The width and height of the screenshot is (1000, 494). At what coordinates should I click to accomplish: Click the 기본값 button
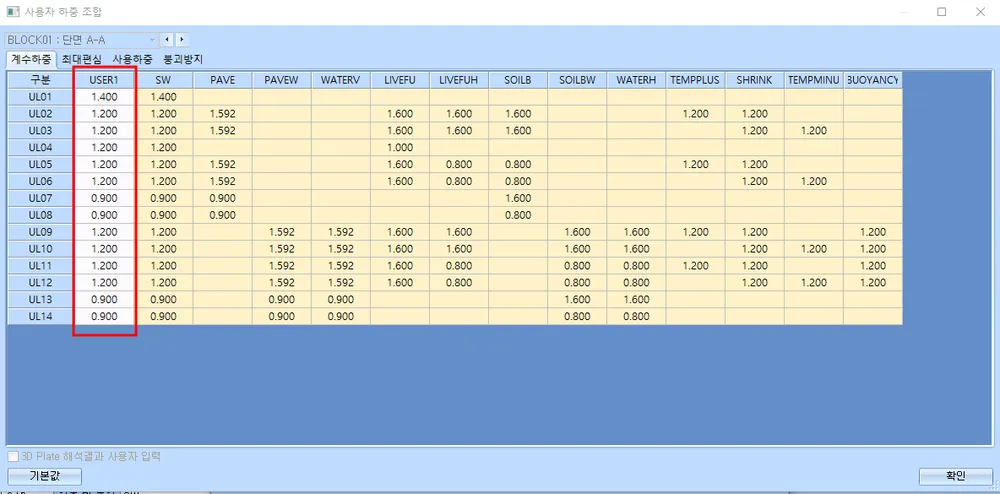(x=45, y=476)
